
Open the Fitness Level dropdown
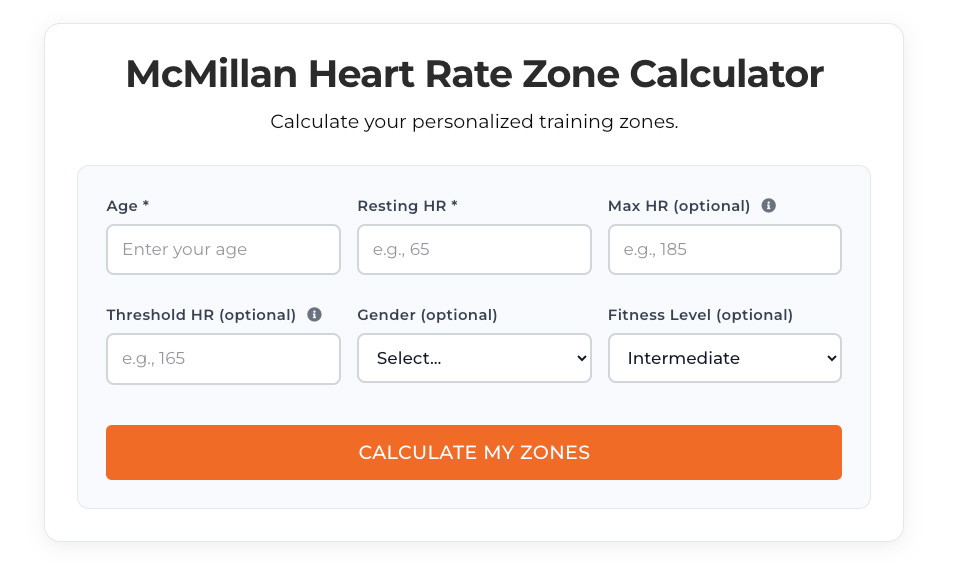point(724,358)
